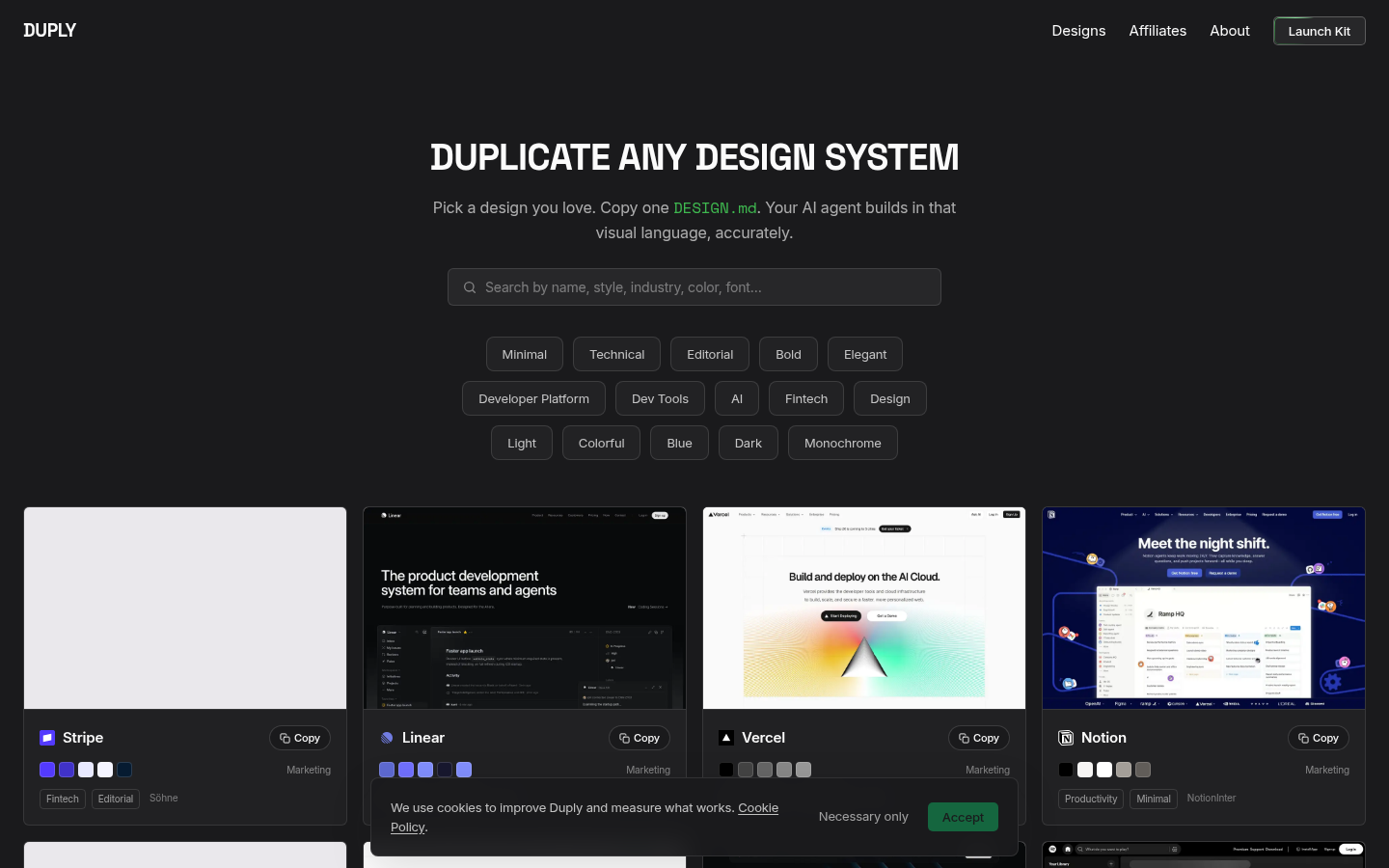This screenshot has height=868, width=1389.
Task: Click Linear's first color swatch
Action: tap(387, 770)
